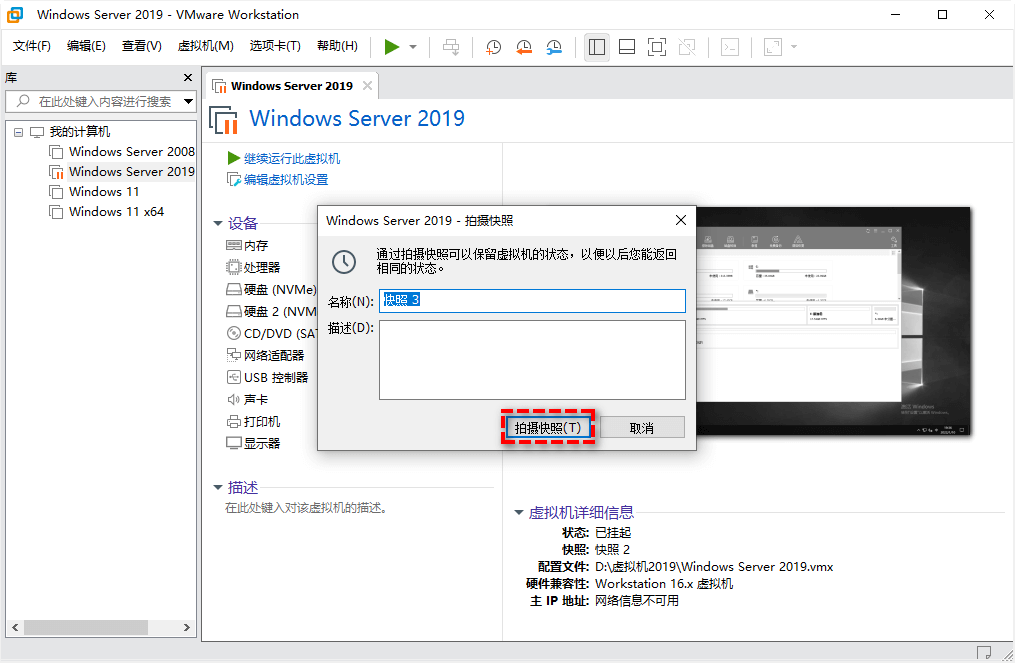Click the snapshot 描述(D) text box
The image size is (1015, 663).
click(x=532, y=360)
